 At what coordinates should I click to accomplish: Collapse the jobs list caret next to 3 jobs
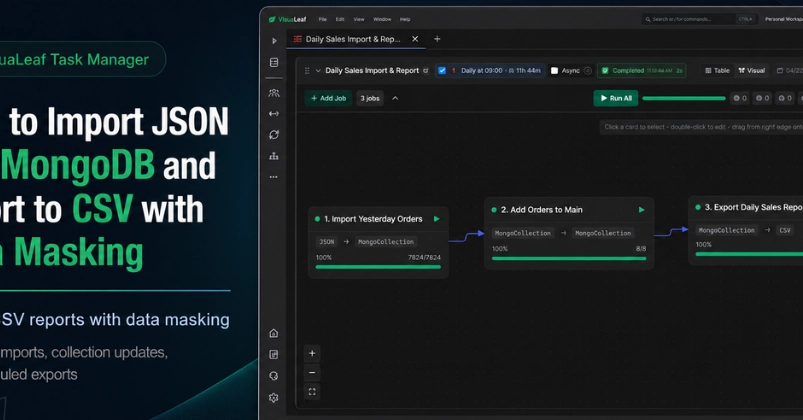pos(395,98)
